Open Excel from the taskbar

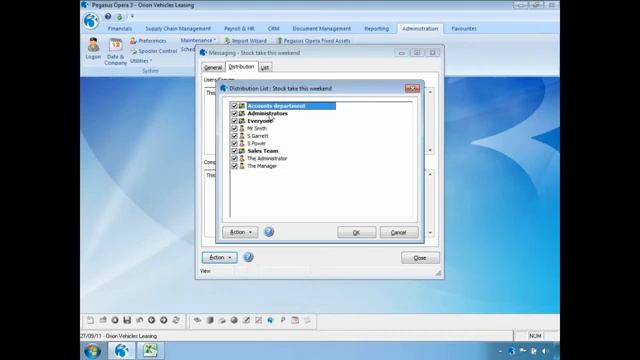click(150, 351)
